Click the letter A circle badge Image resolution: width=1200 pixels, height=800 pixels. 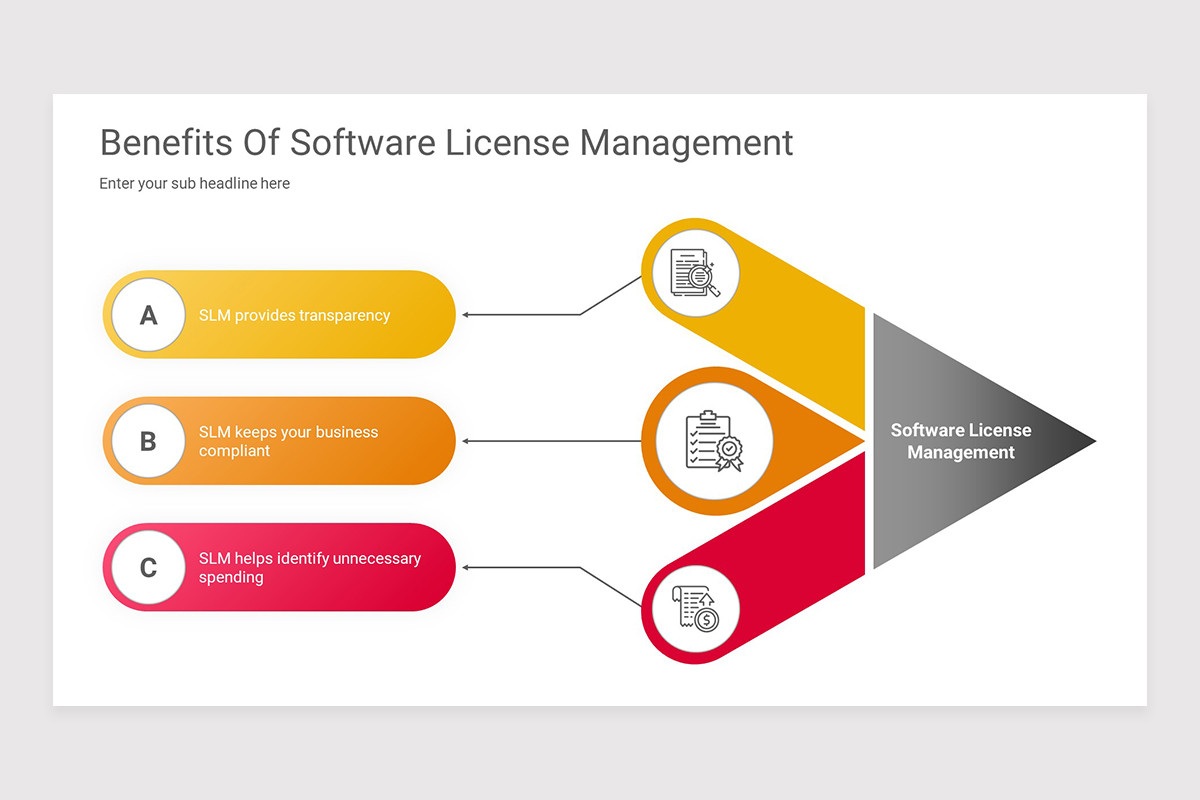[147, 314]
